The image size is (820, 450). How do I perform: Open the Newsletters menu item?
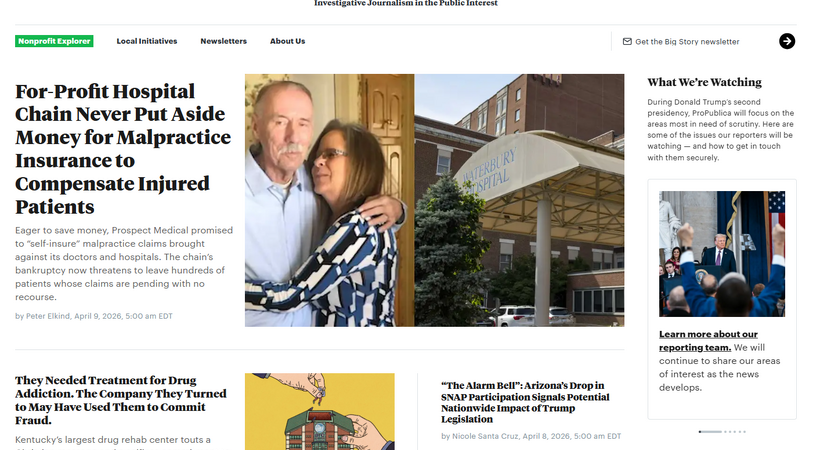(223, 41)
